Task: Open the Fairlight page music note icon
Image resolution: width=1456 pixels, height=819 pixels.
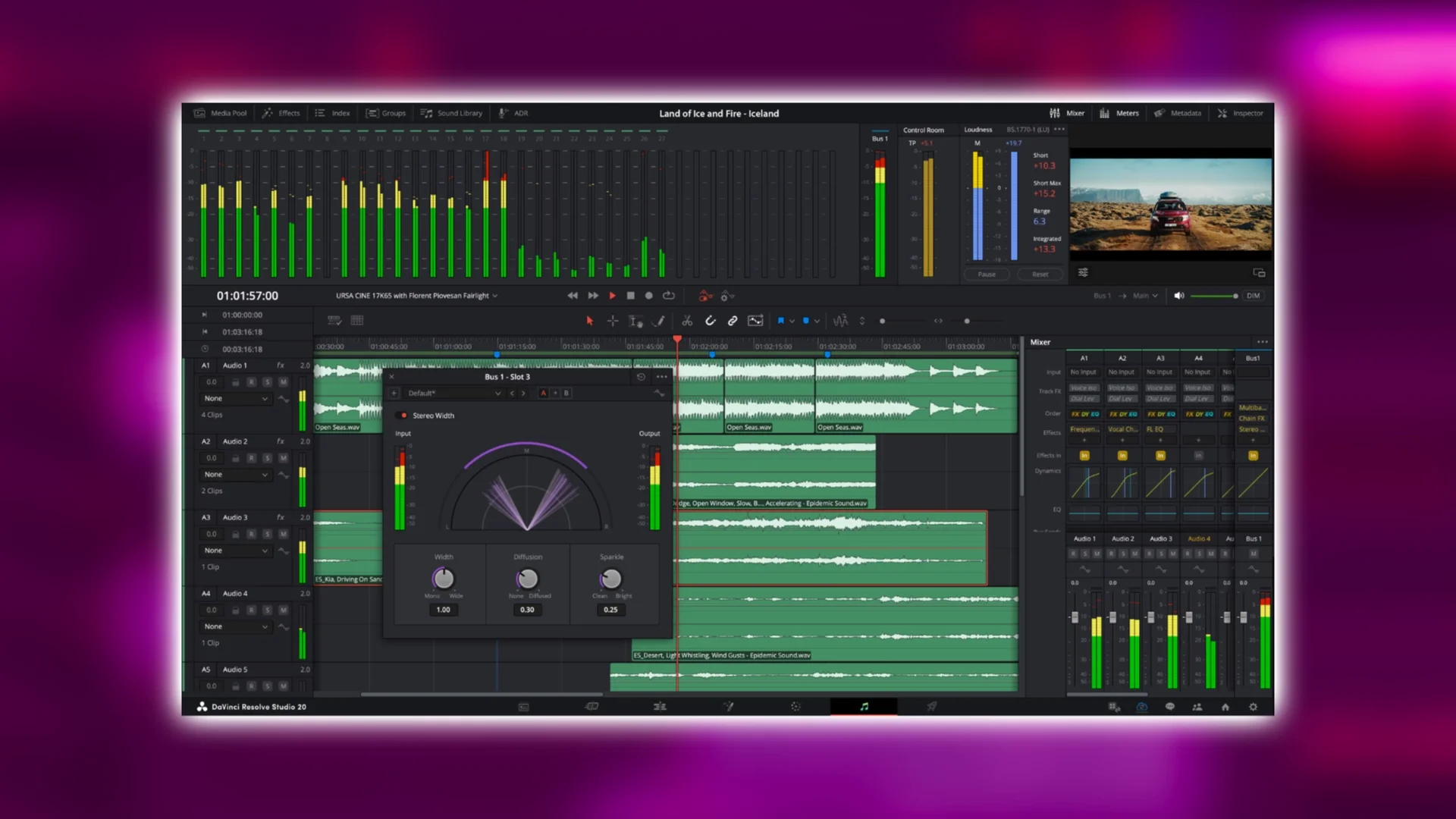Action: click(x=864, y=706)
